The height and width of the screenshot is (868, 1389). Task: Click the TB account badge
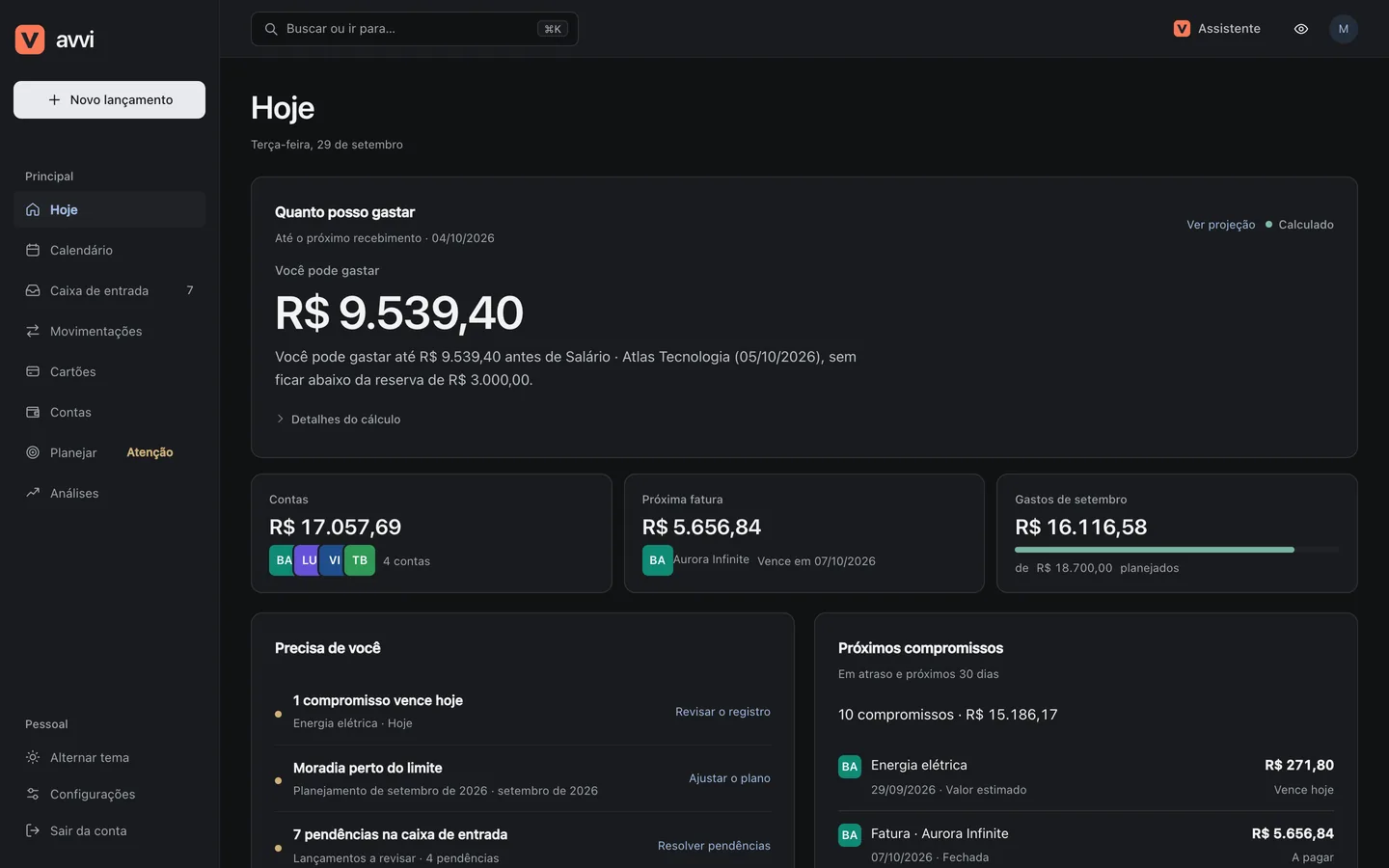click(x=360, y=560)
